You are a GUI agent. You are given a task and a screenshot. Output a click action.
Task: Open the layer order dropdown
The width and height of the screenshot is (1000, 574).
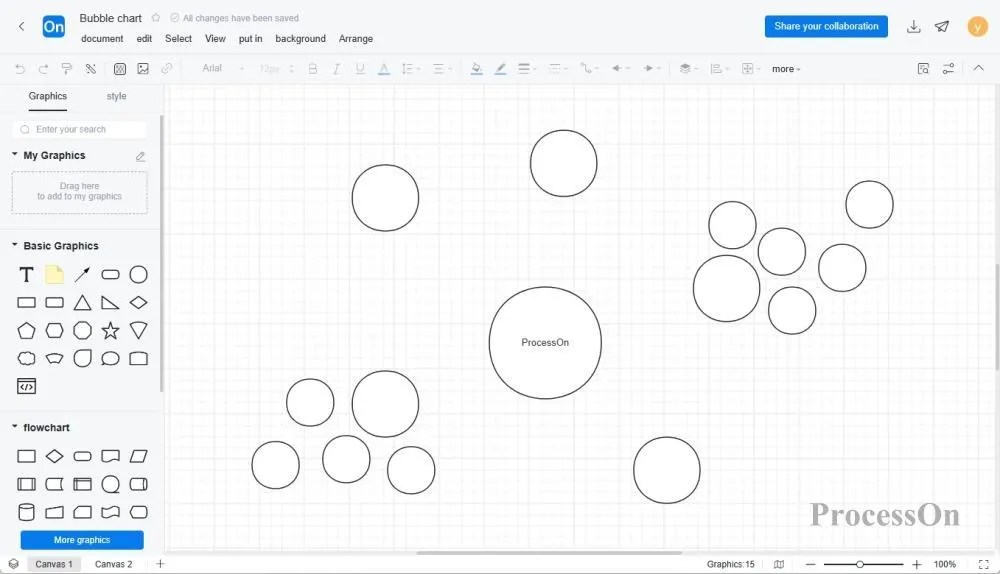[688, 69]
